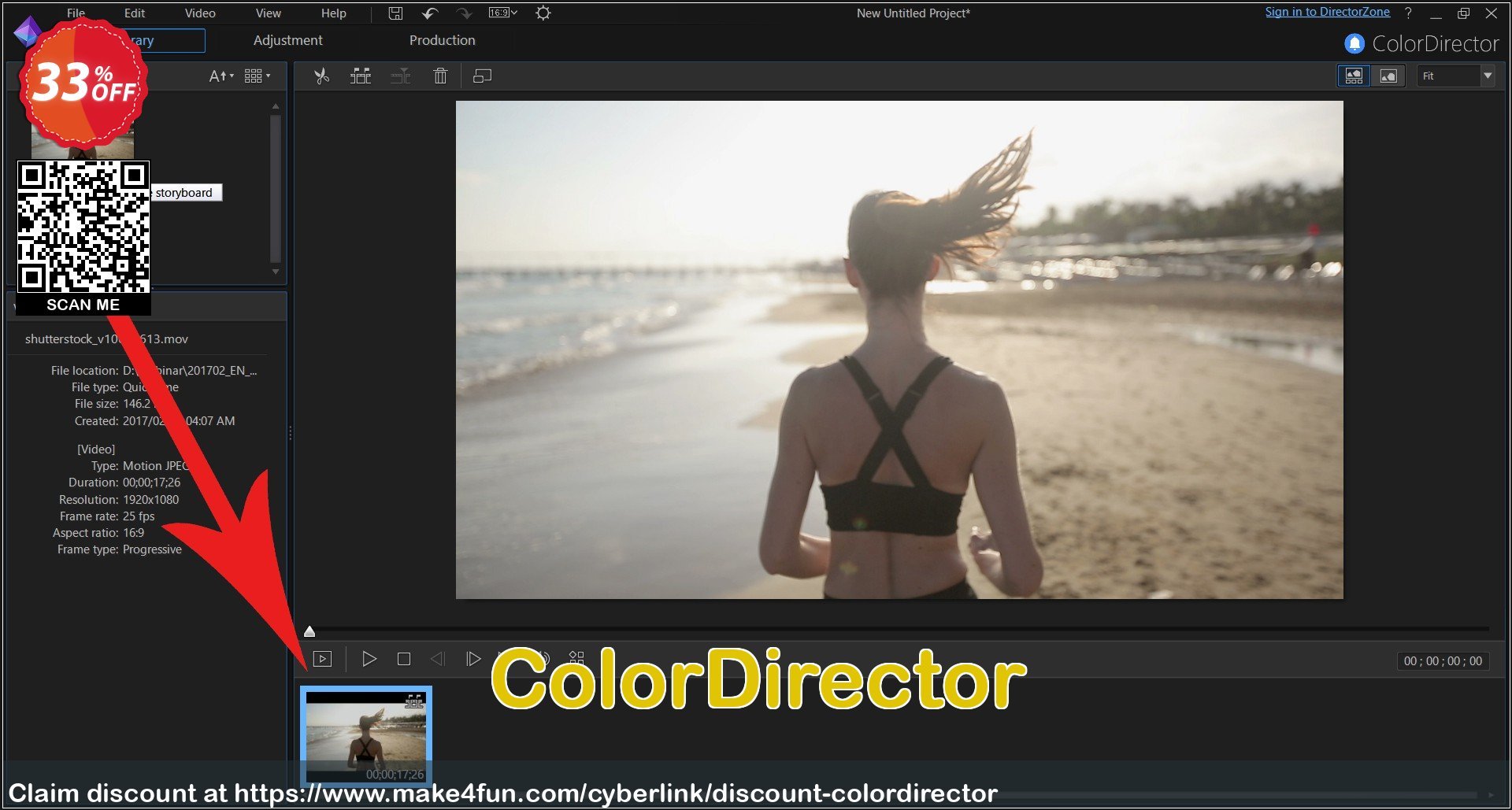Open notifications via the bell icon

pyautogui.click(x=1354, y=43)
